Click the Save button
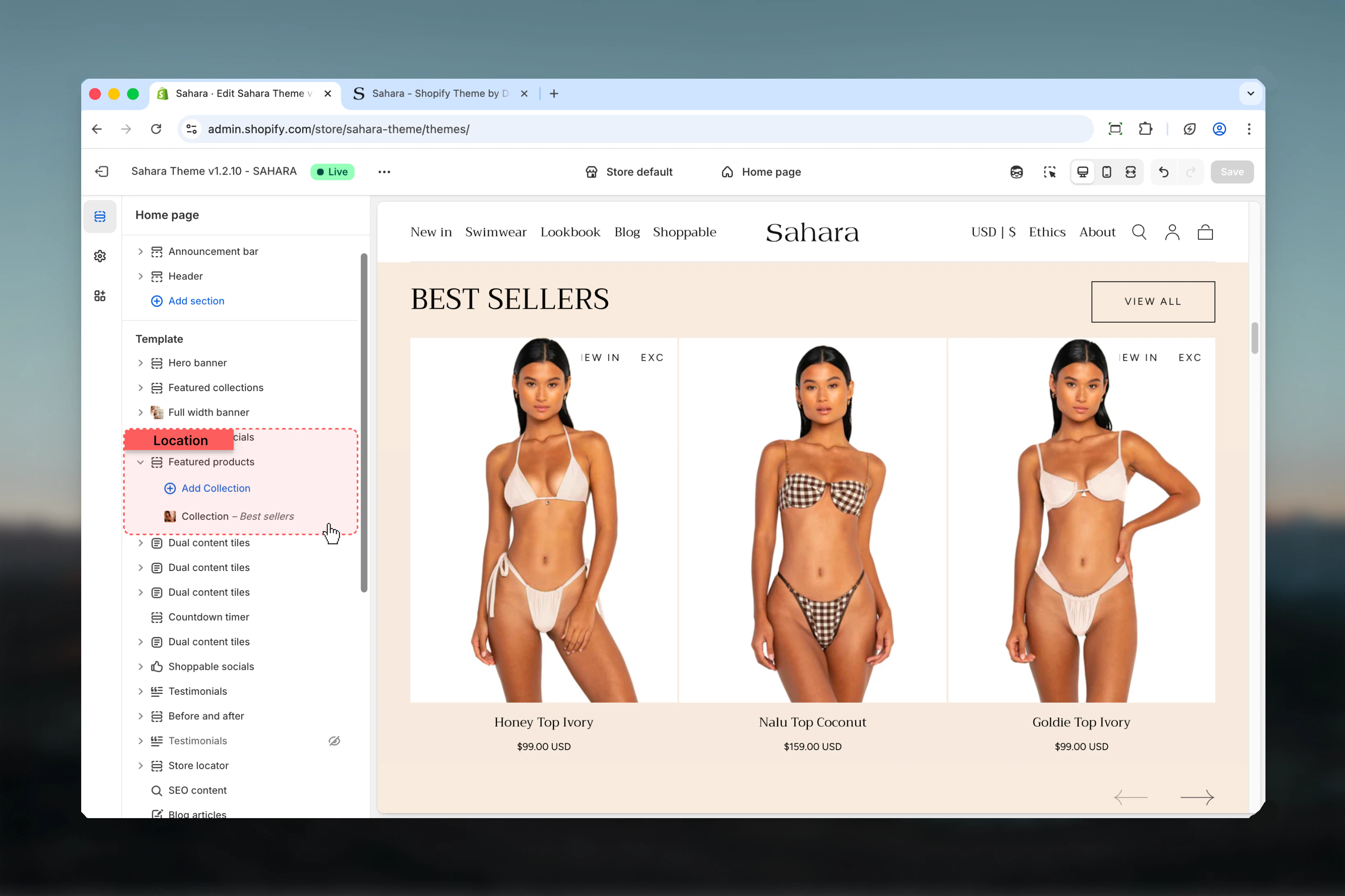This screenshot has width=1345, height=896. click(x=1232, y=172)
